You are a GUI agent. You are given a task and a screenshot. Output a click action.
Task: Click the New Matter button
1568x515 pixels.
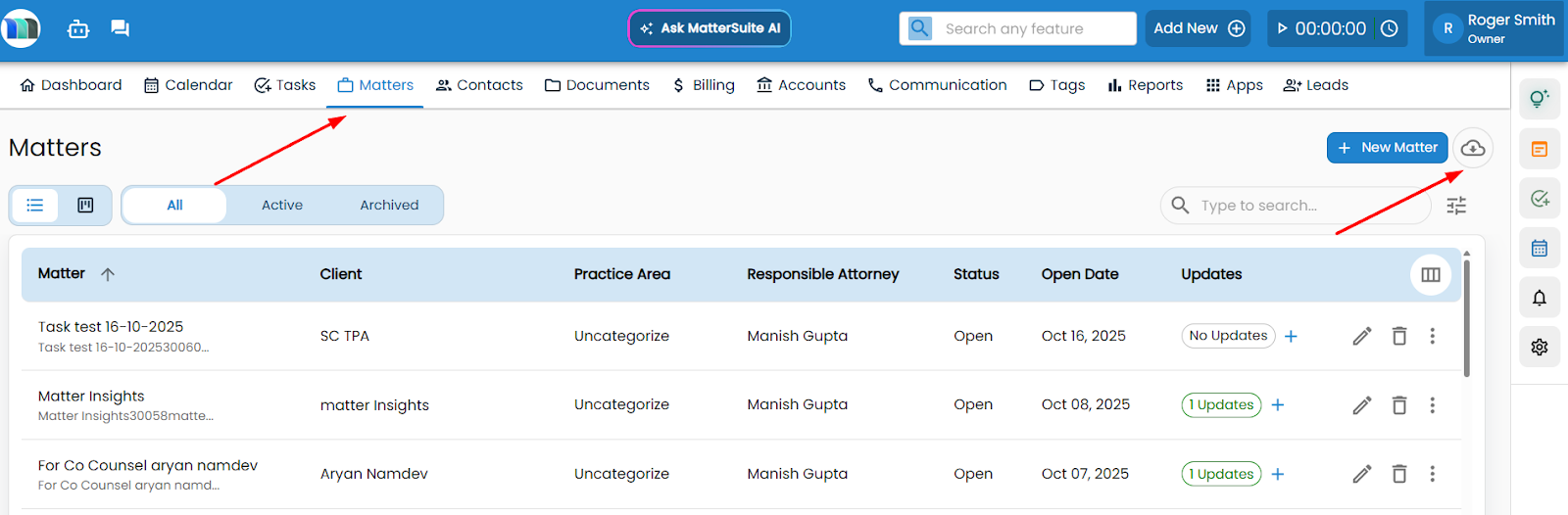coord(1387,148)
